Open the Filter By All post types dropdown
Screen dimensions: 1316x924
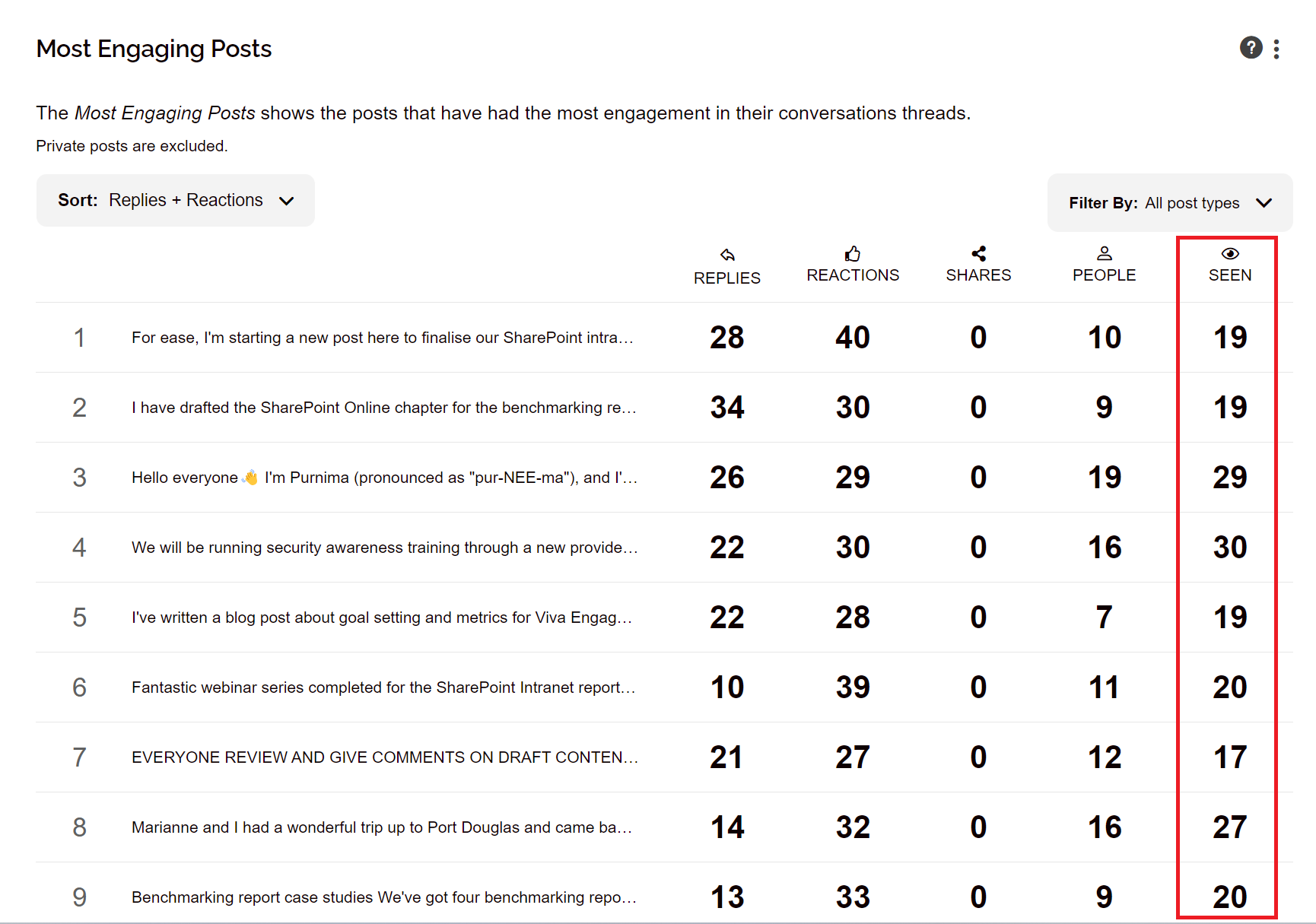point(1170,203)
